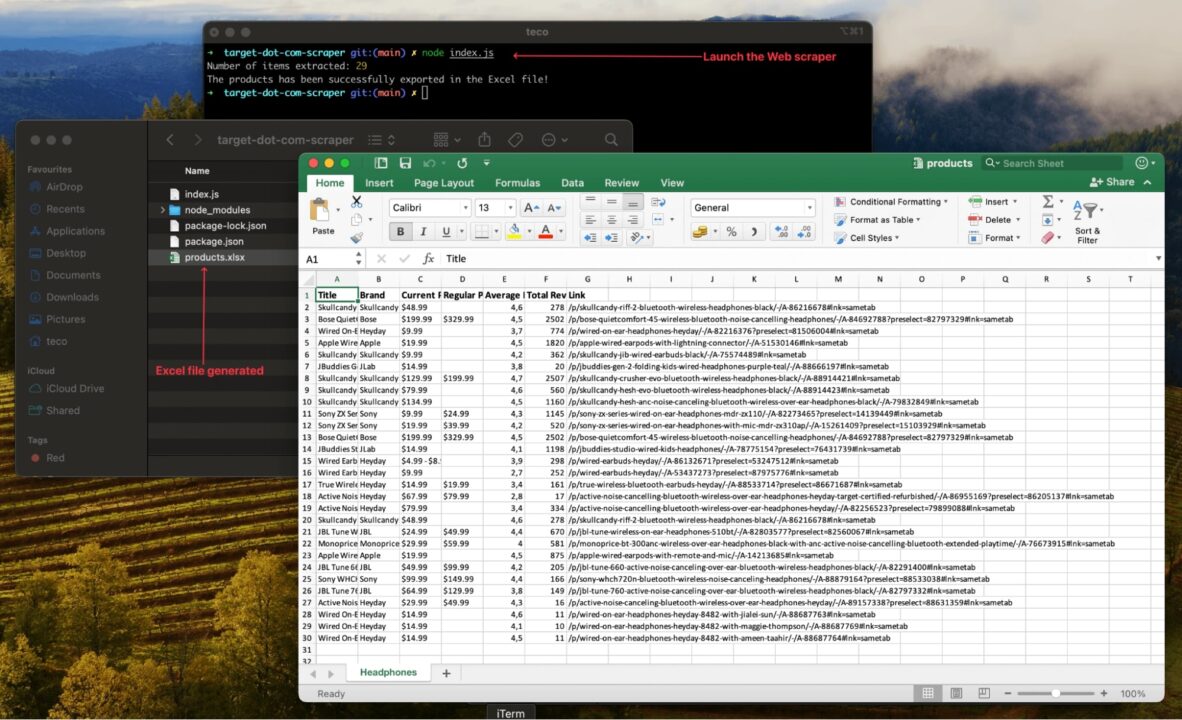Increase font size with the large A

531,207
